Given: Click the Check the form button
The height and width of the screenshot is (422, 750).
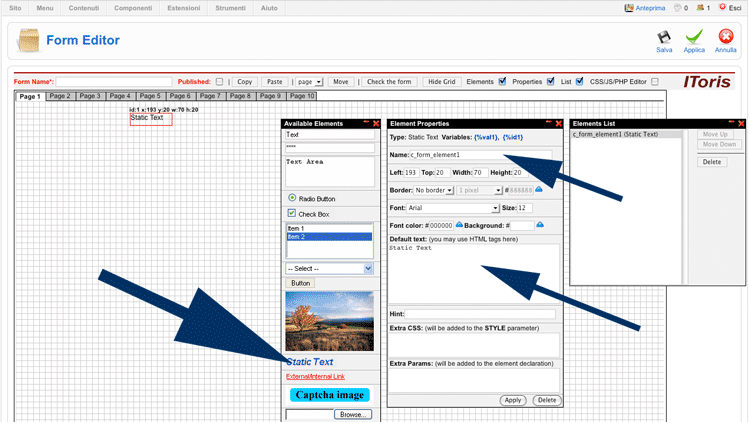Looking at the screenshot, I should [389, 82].
